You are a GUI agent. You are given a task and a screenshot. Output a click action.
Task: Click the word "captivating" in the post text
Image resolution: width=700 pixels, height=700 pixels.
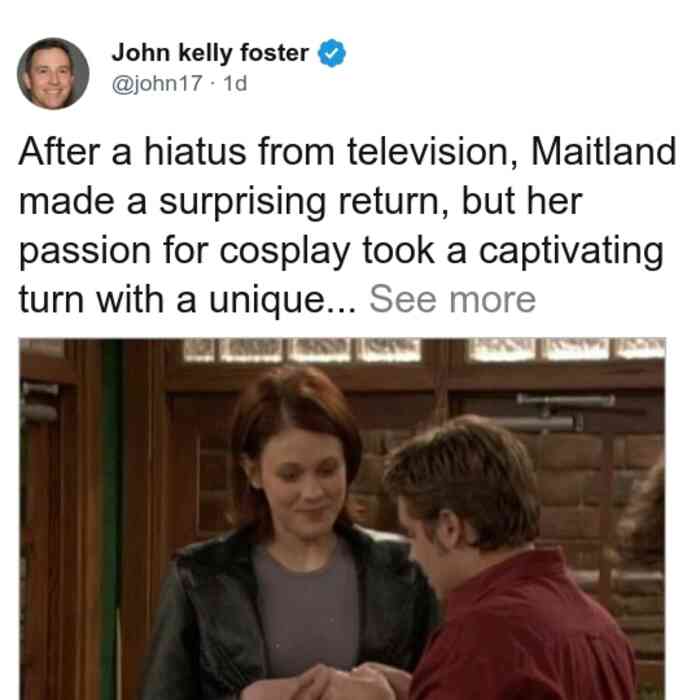(571, 251)
